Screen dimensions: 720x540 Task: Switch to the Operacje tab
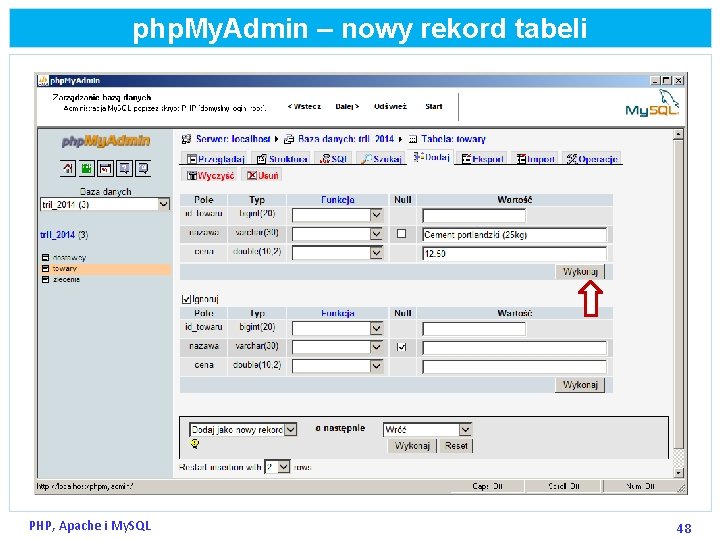click(592, 159)
